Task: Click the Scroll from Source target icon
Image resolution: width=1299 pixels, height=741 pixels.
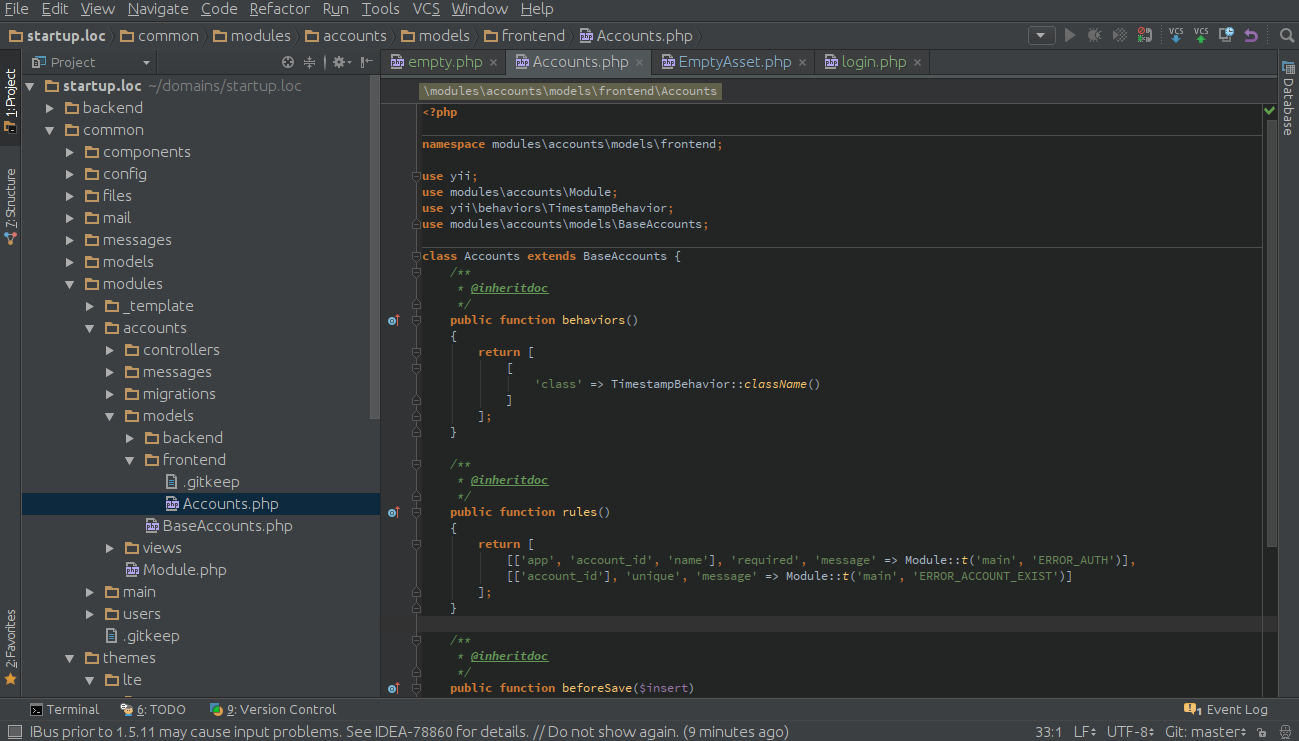Action: [288, 62]
